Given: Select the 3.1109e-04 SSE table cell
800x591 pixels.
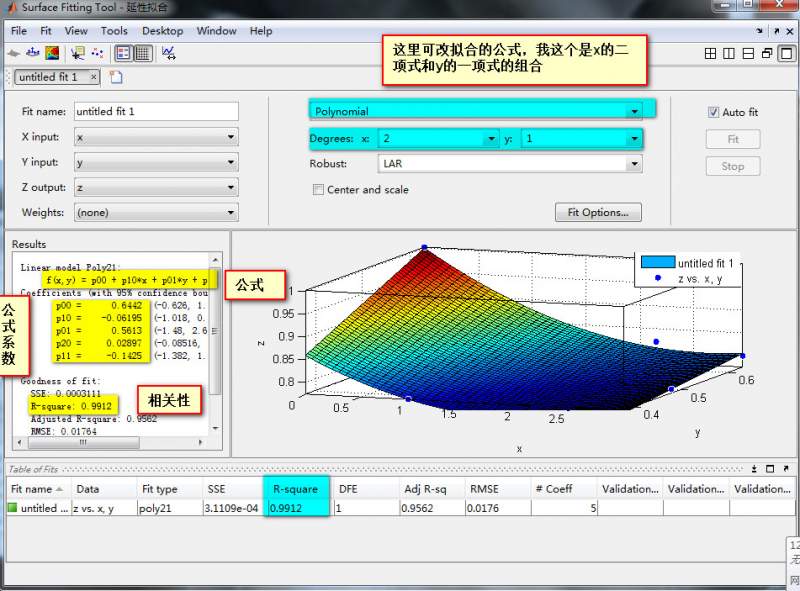Looking at the screenshot, I should coord(234,508).
